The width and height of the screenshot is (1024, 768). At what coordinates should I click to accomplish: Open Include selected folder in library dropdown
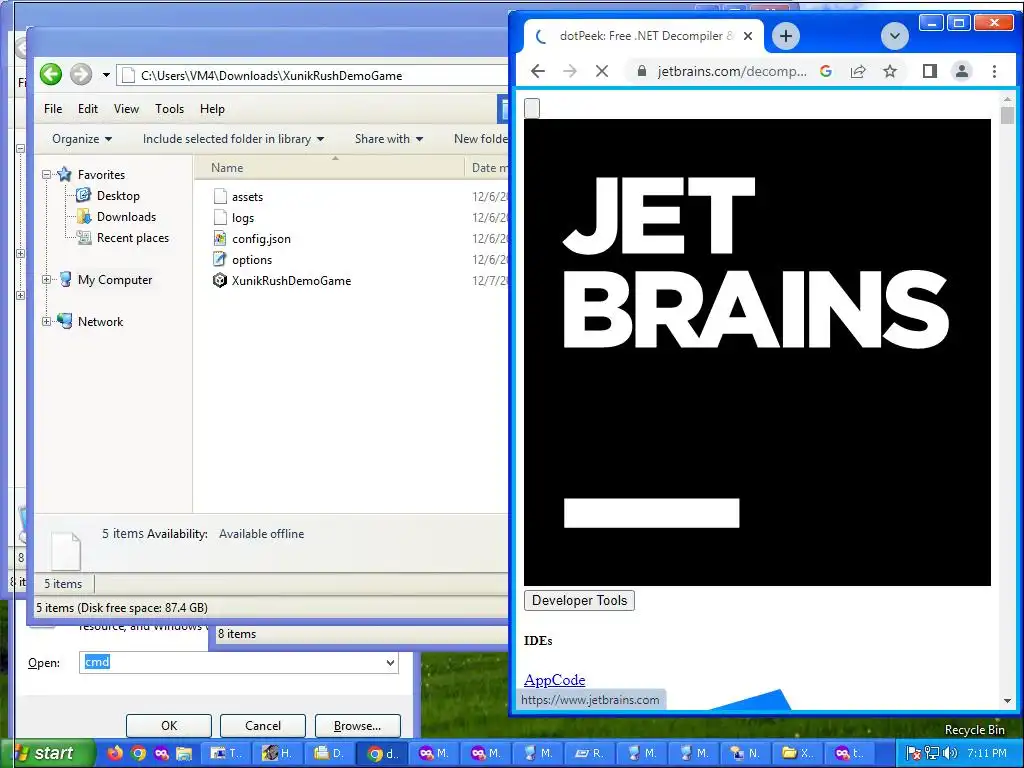[233, 139]
